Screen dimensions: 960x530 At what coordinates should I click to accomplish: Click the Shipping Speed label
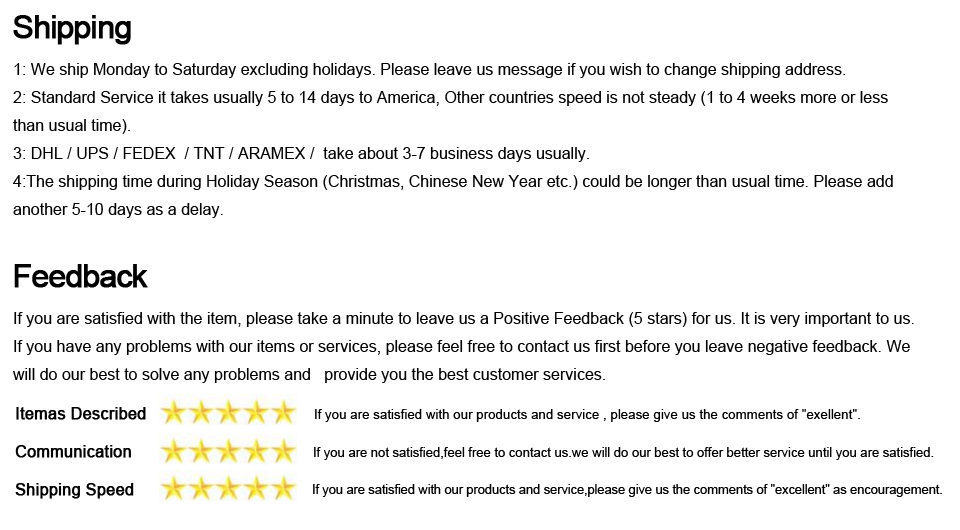pyautogui.click(x=74, y=490)
